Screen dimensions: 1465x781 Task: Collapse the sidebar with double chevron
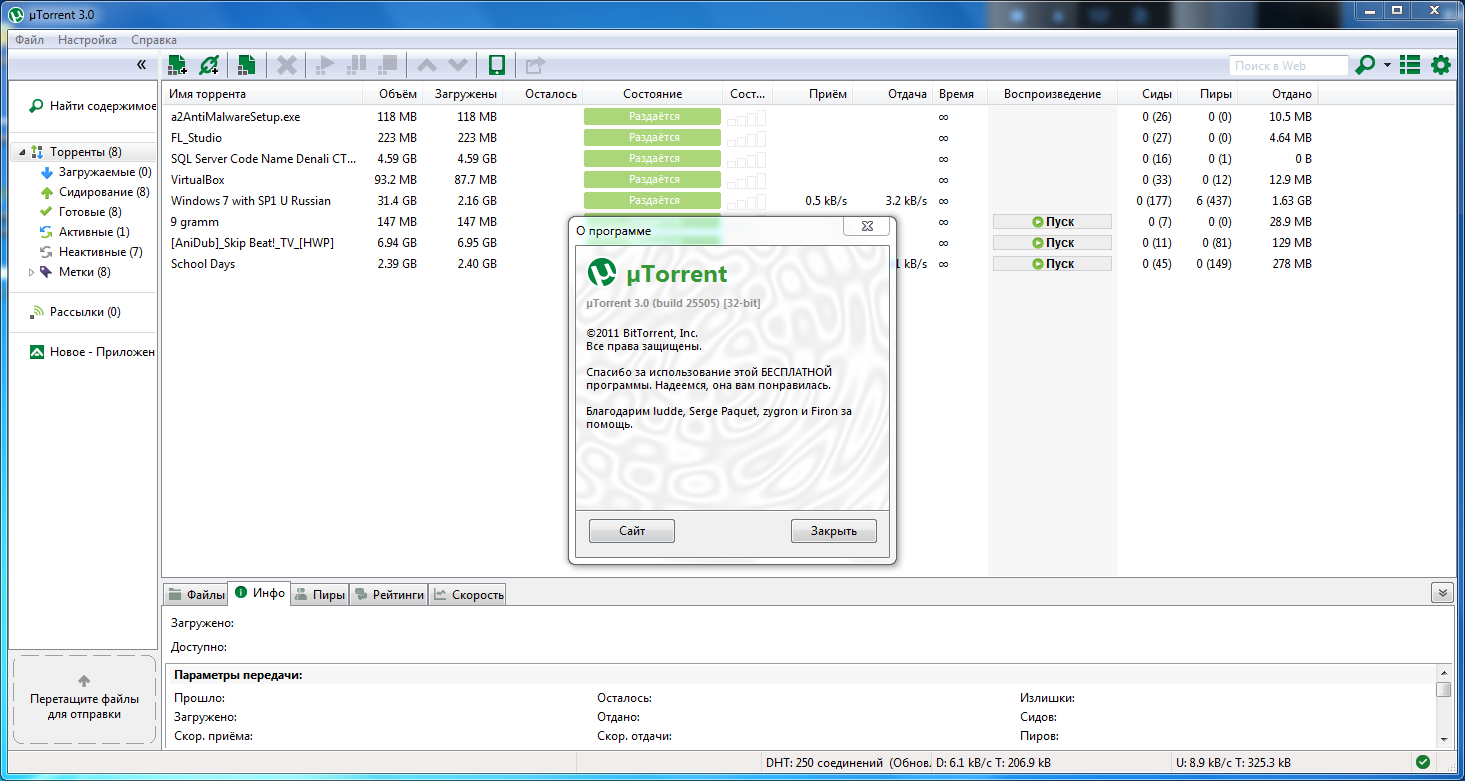pyautogui.click(x=142, y=65)
